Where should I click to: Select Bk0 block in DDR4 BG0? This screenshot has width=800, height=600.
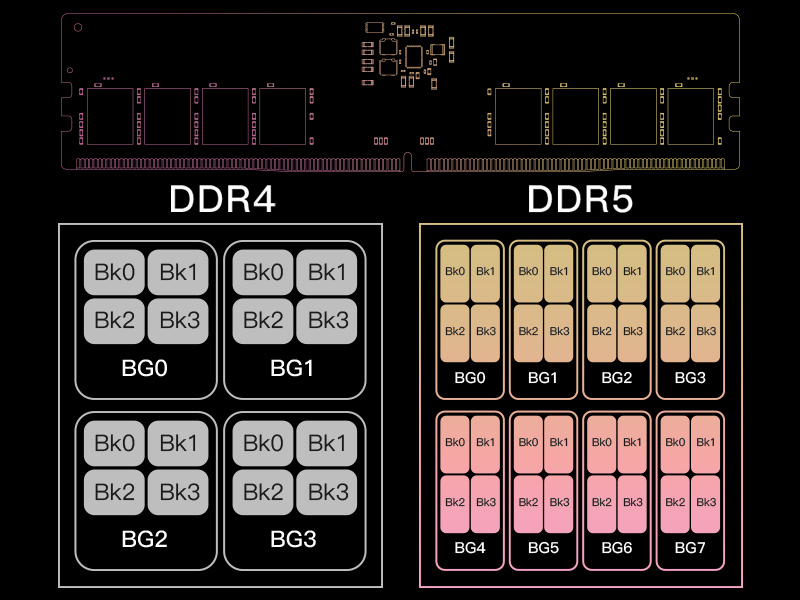114,272
